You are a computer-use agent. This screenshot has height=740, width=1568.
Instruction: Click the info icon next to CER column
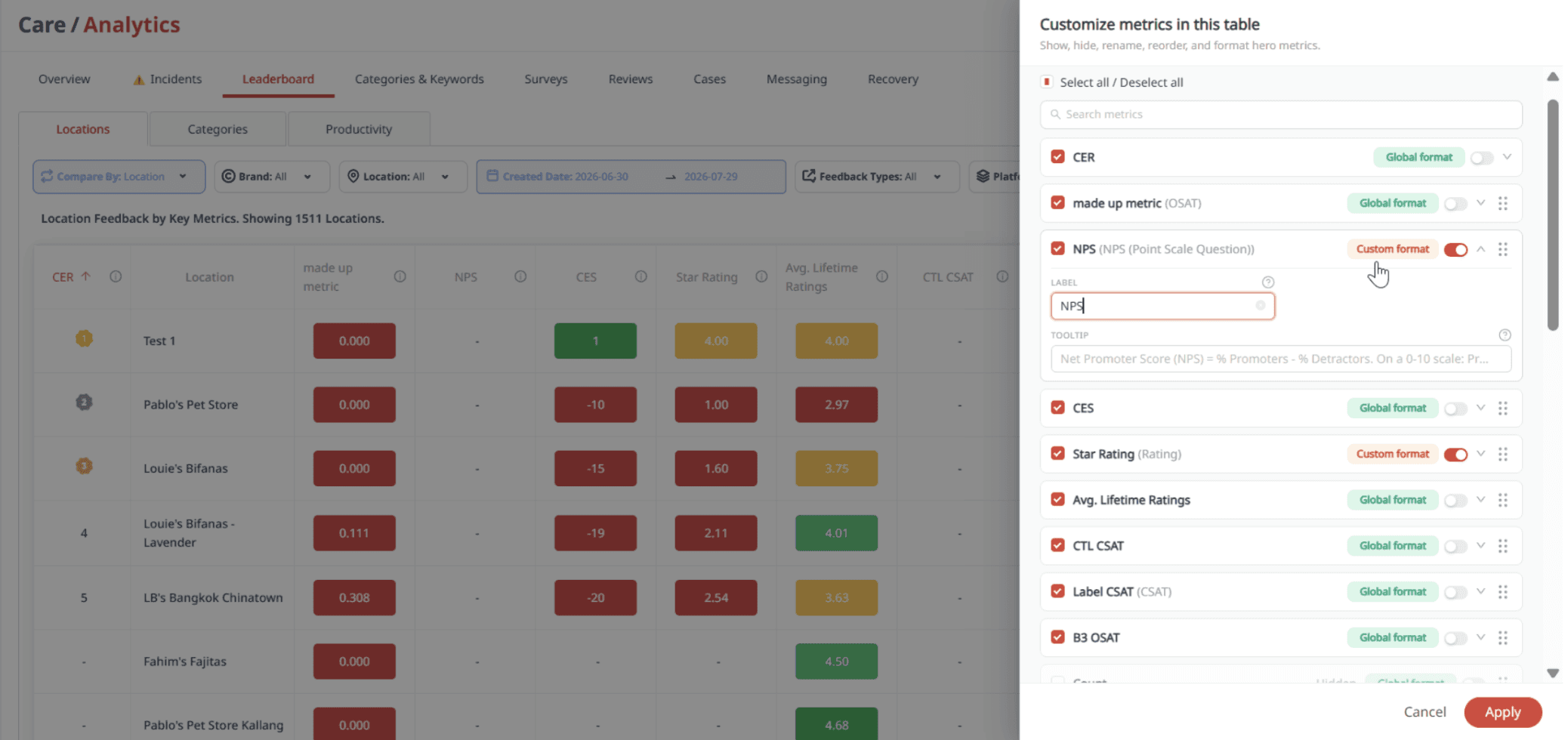[116, 276]
